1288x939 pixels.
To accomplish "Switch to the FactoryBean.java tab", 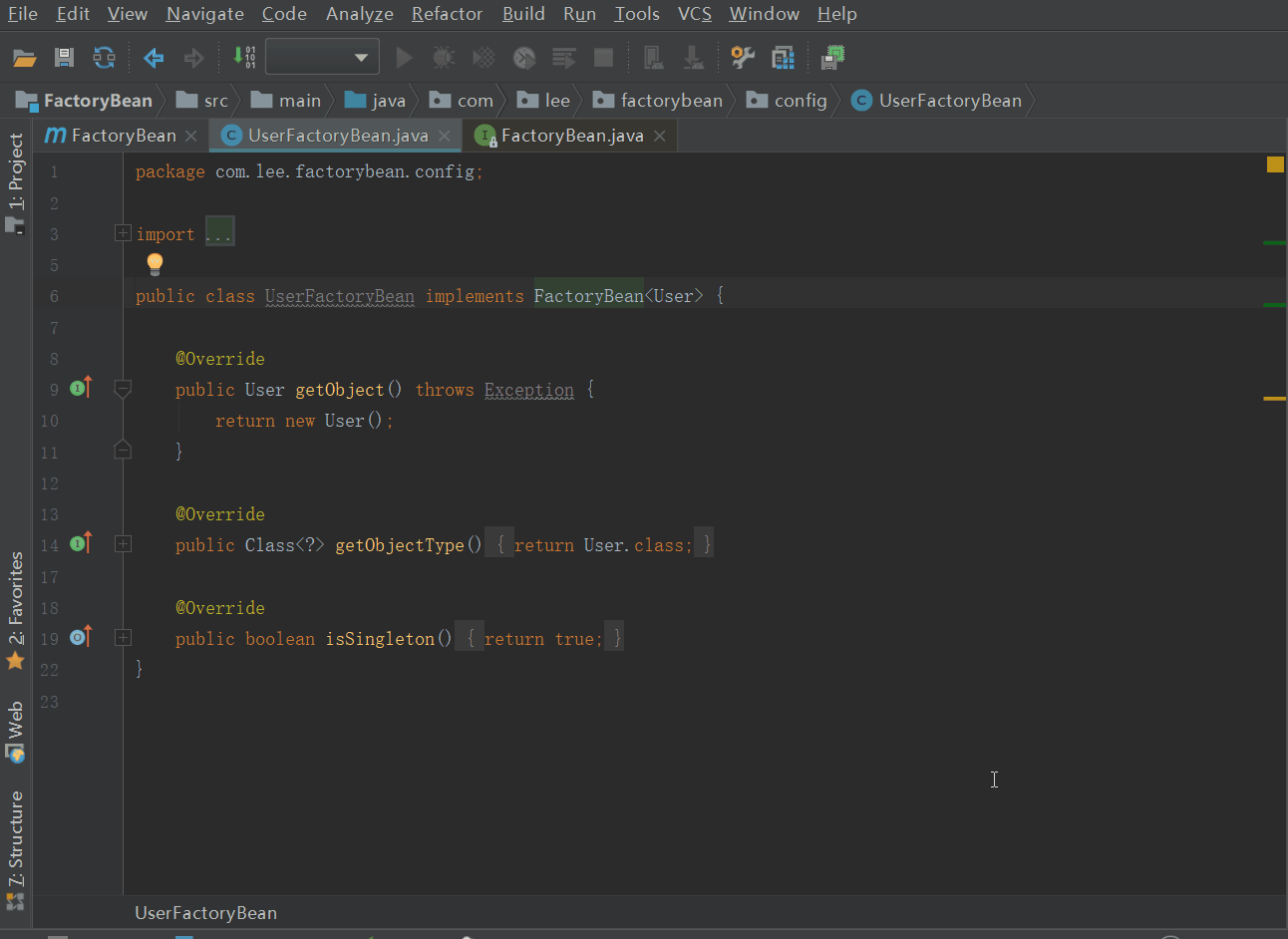I will [571, 136].
